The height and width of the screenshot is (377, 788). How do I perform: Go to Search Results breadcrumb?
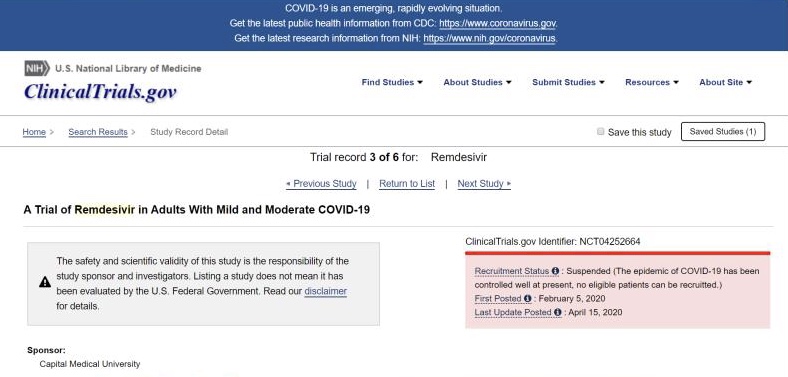[98, 132]
